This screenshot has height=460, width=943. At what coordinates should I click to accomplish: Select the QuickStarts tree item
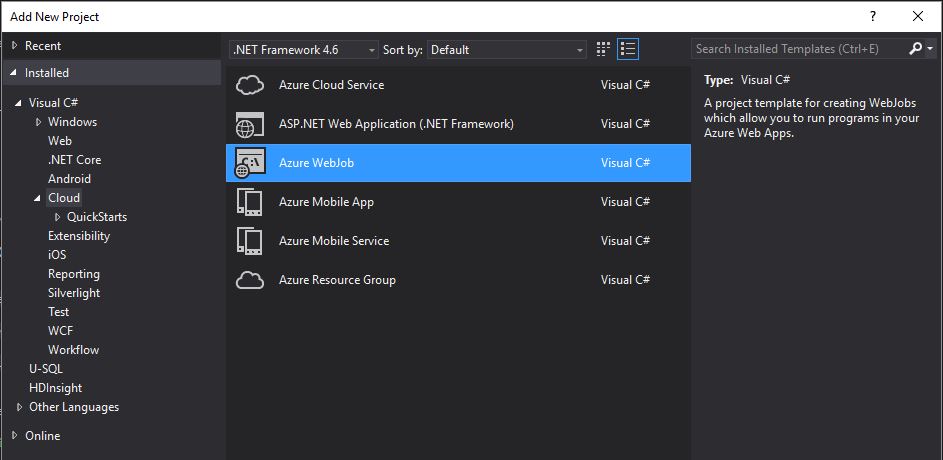click(97, 216)
